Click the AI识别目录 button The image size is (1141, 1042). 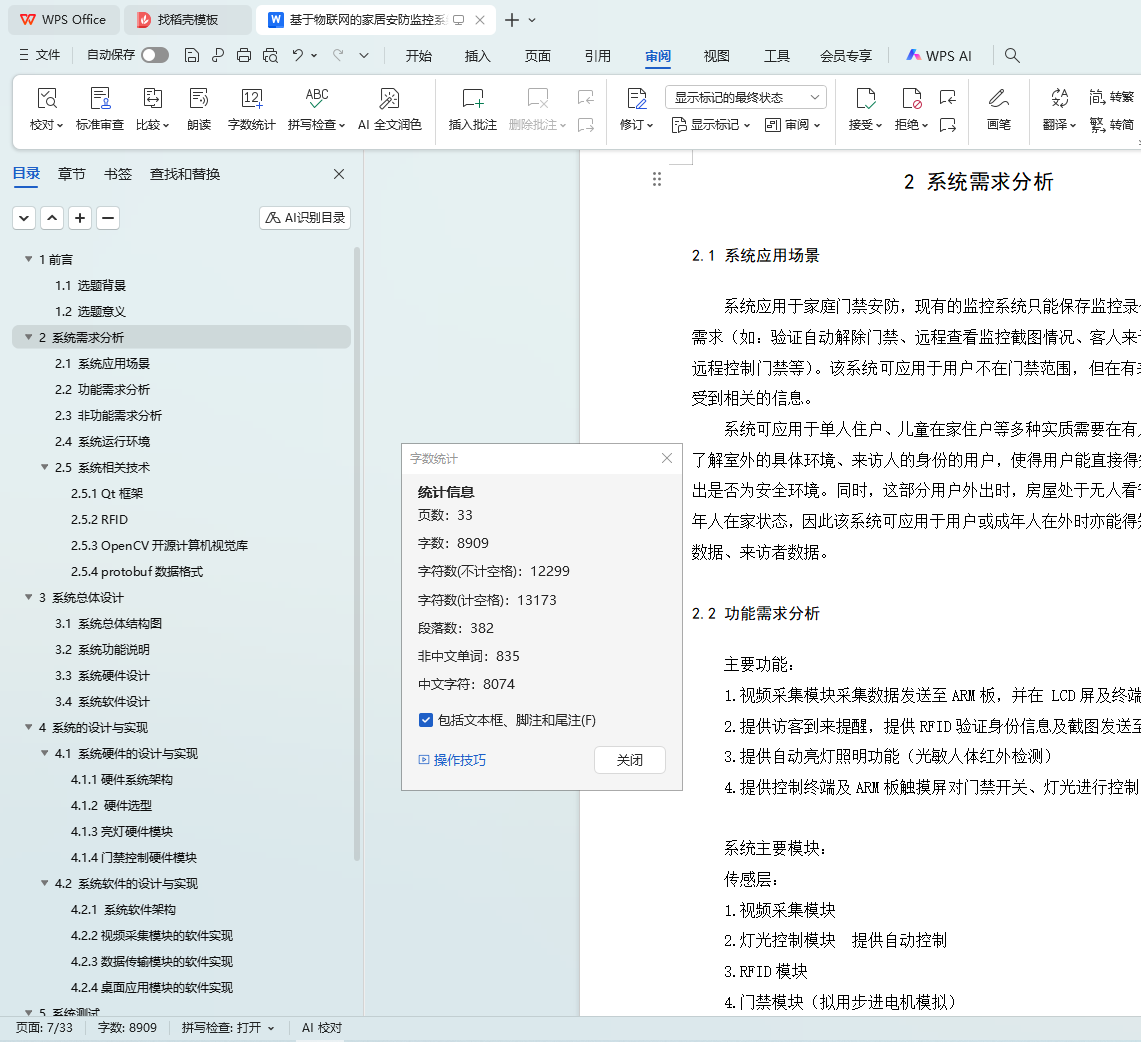tap(305, 218)
